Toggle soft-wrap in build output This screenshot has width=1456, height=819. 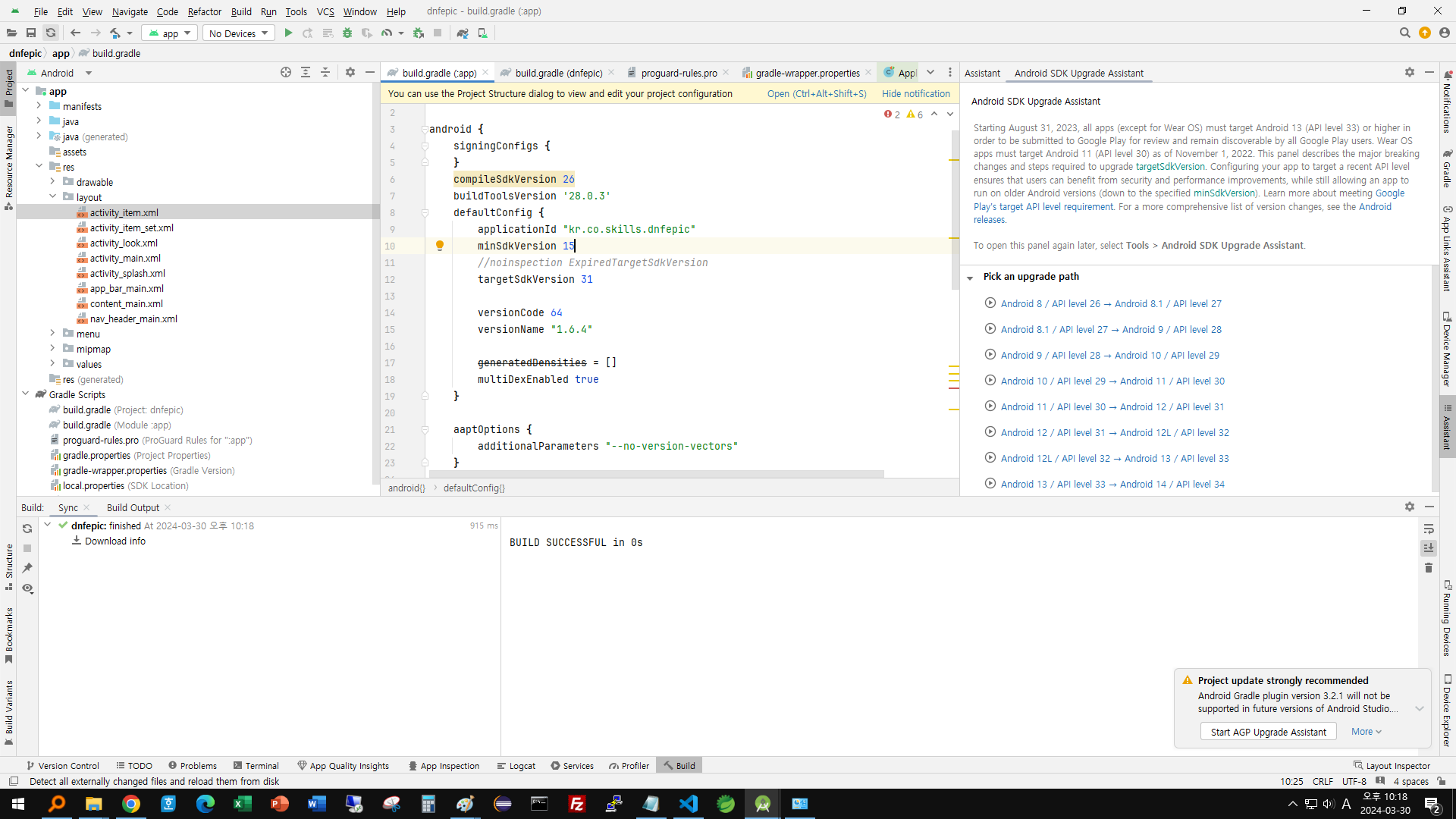tap(1429, 529)
